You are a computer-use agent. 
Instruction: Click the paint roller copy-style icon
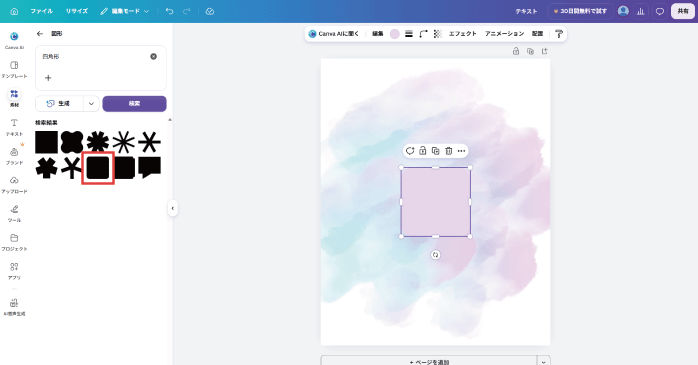pos(559,34)
